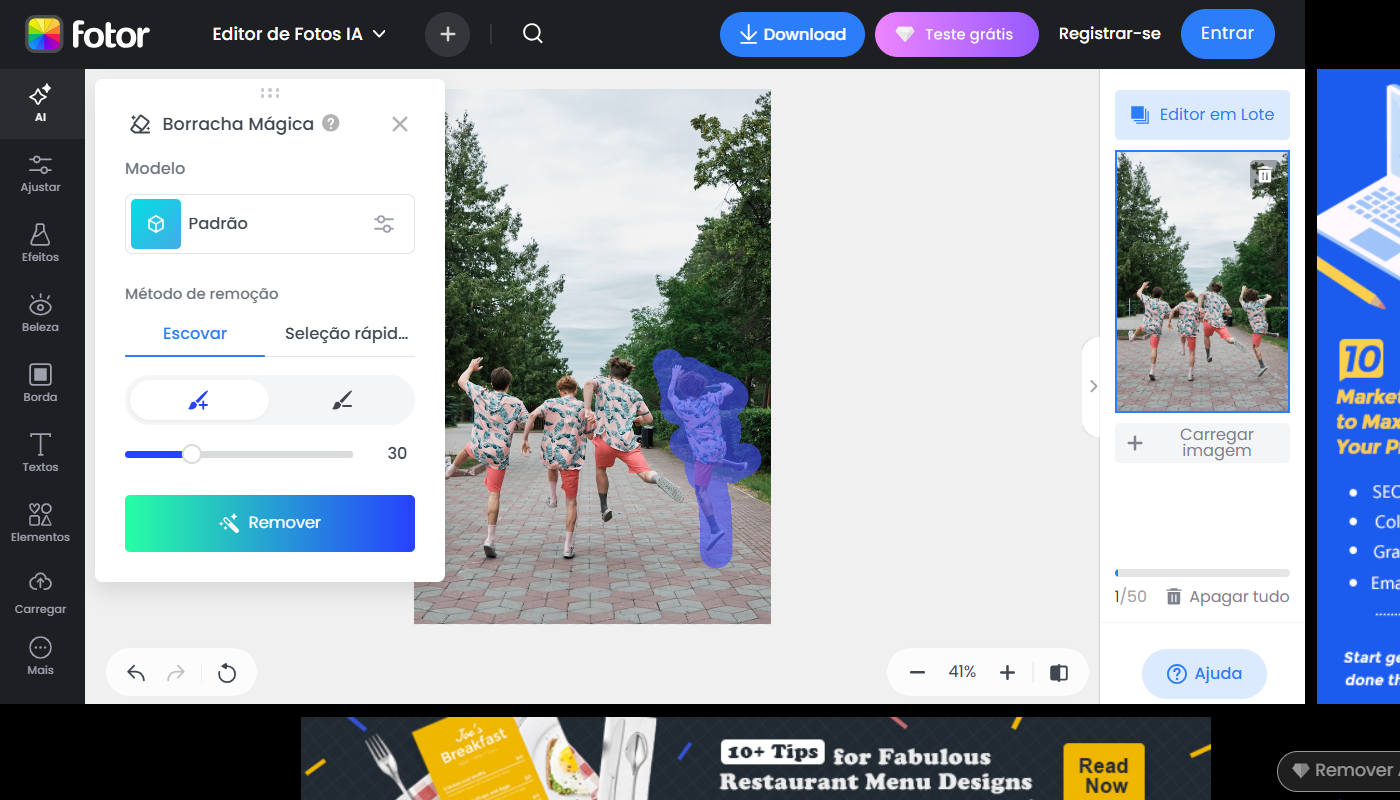Click the search magnifier icon
The width and height of the screenshot is (1400, 800).
click(533, 34)
